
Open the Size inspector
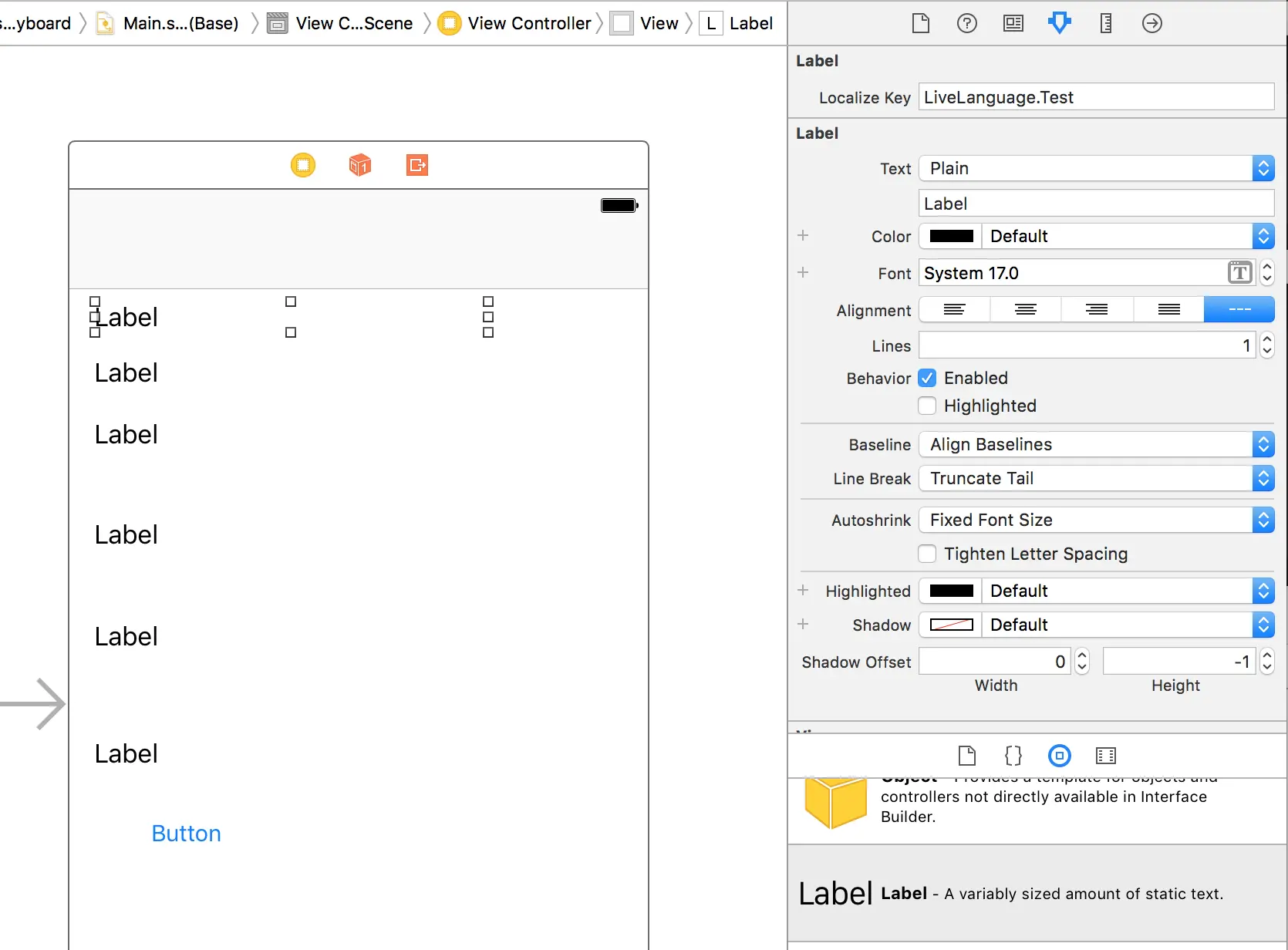[x=1105, y=23]
